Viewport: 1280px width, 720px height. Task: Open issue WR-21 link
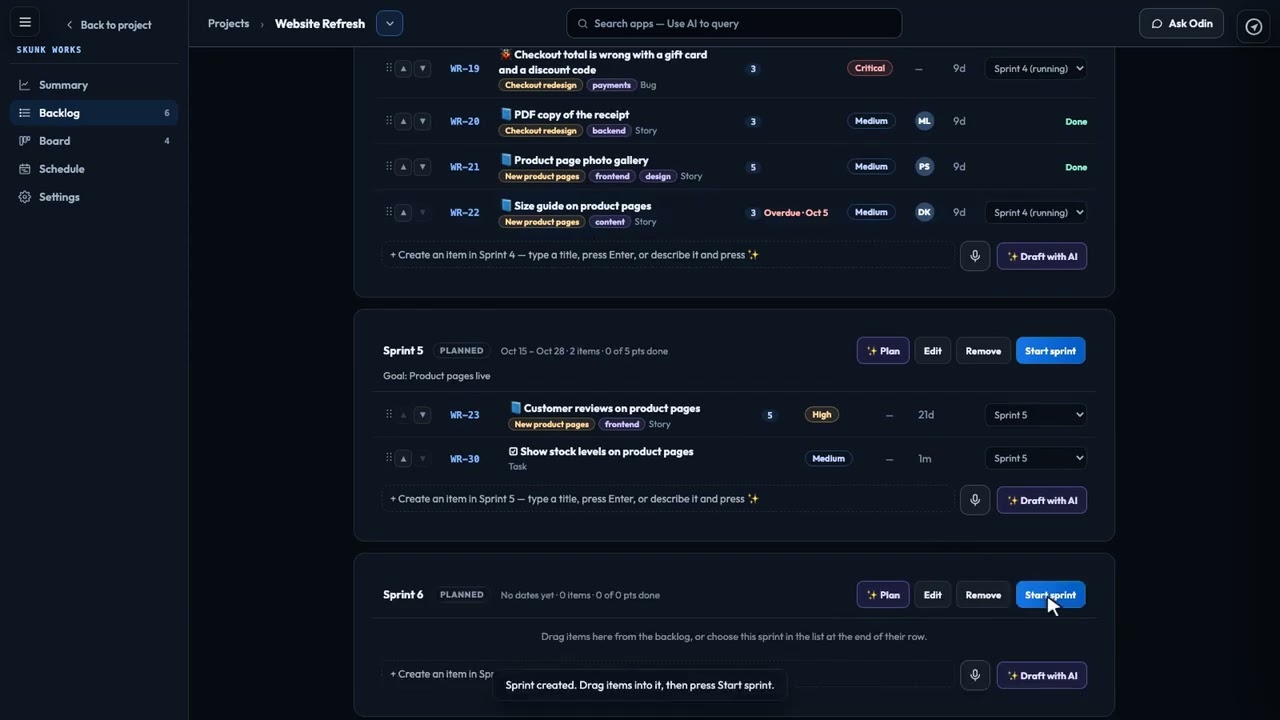point(465,167)
